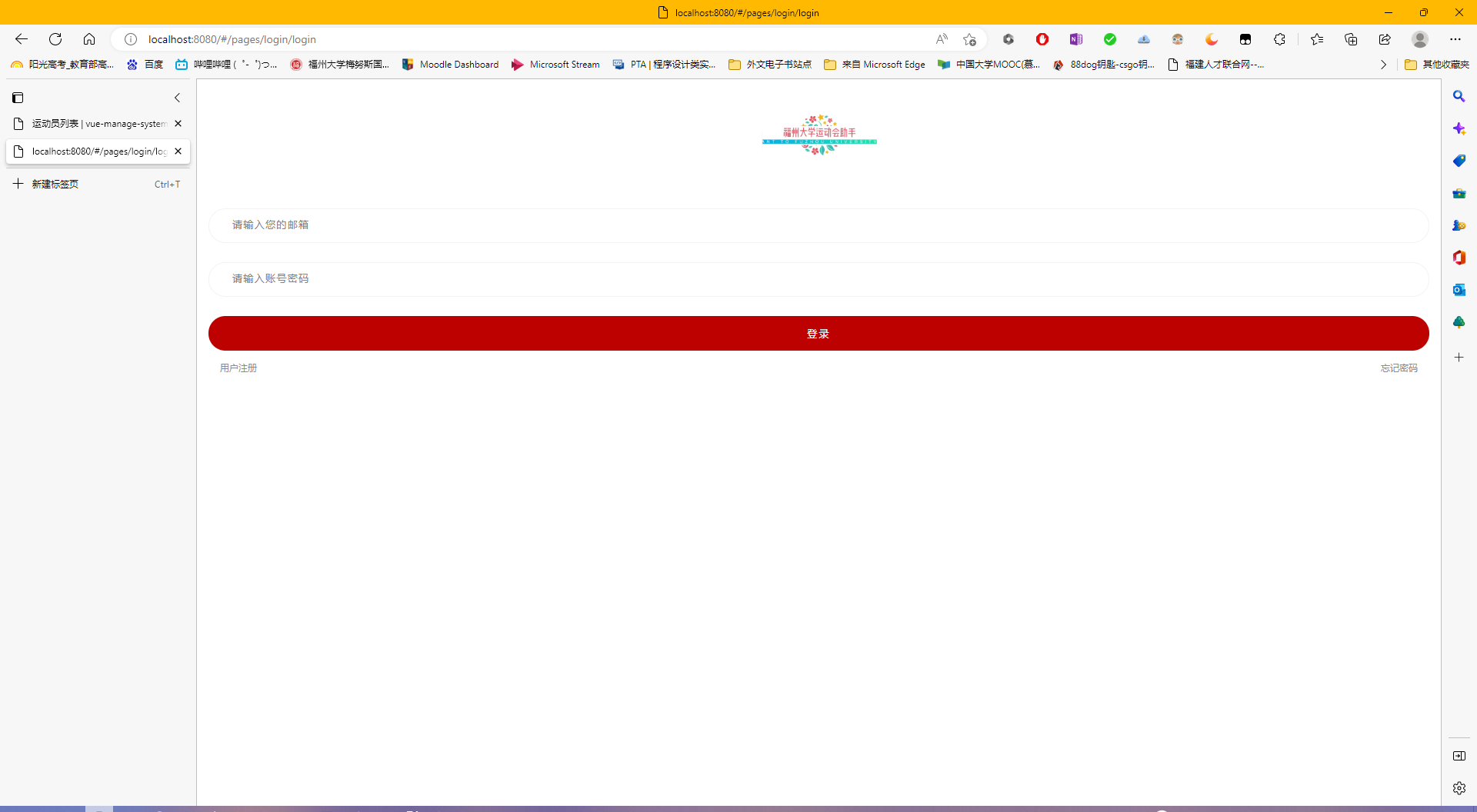This screenshot has height=812, width=1477.
Task: Open the user profile menu
Action: (x=1420, y=39)
